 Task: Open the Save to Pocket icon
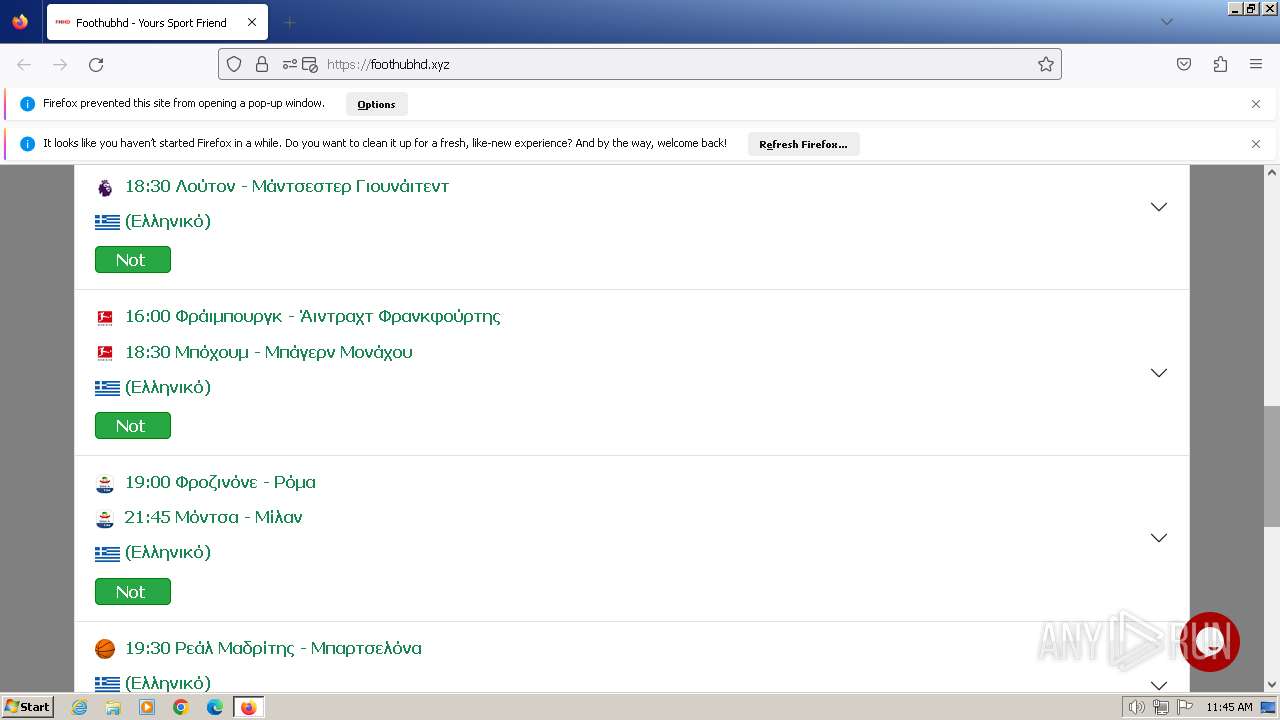tap(1184, 64)
